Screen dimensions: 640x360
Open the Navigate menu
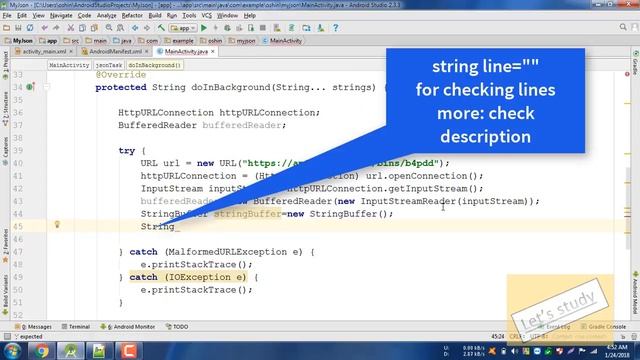point(61,16)
